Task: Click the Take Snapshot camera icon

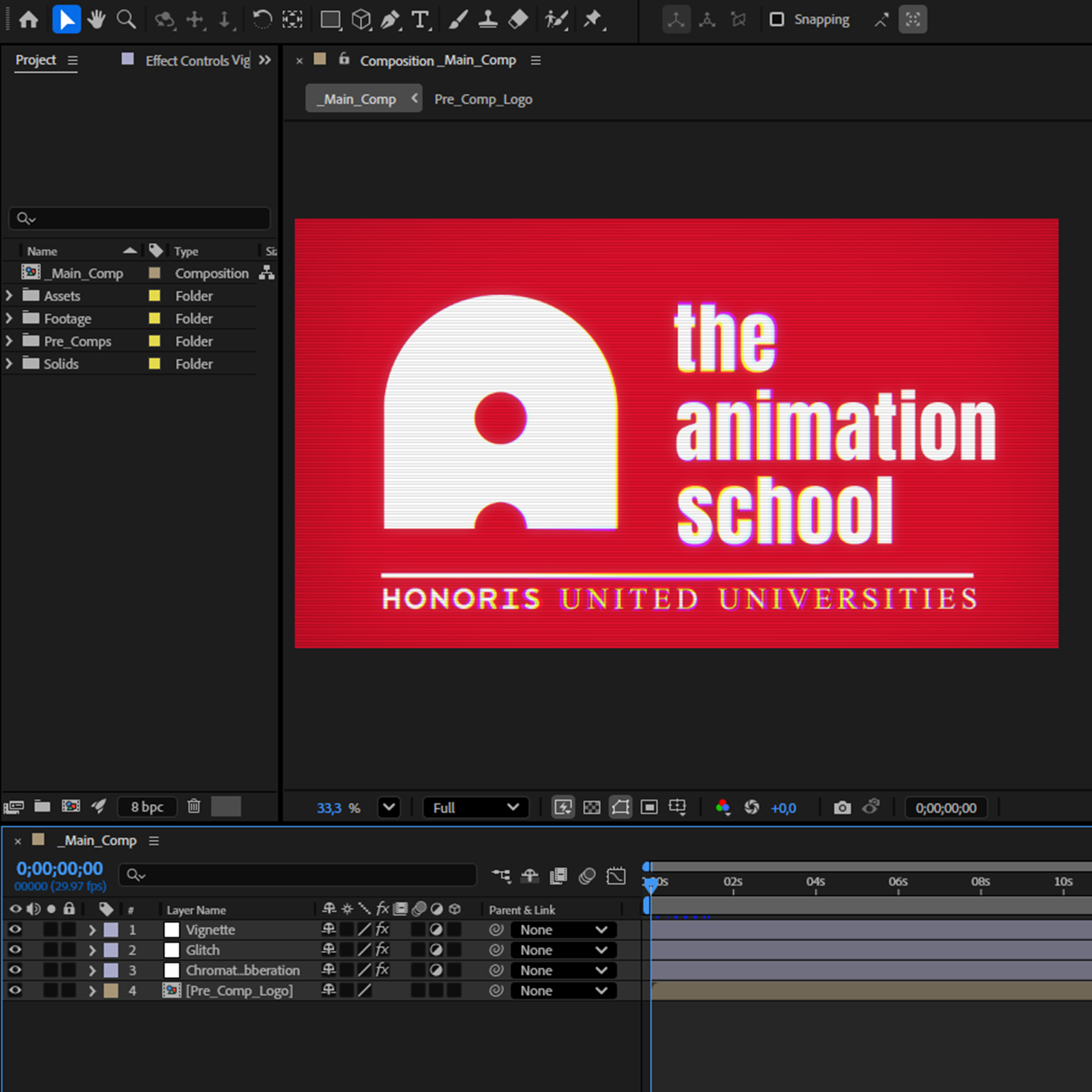Action: [x=842, y=808]
